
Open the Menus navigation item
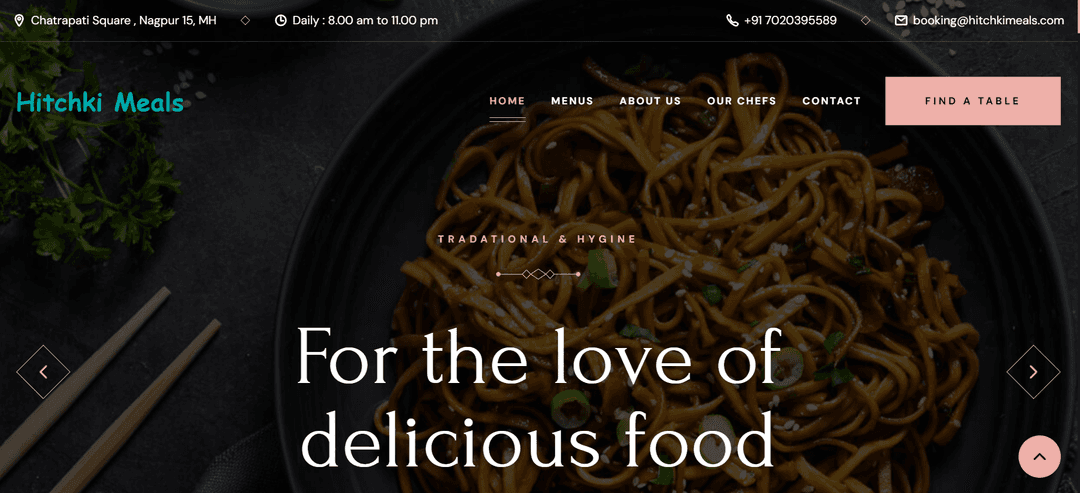click(x=572, y=101)
